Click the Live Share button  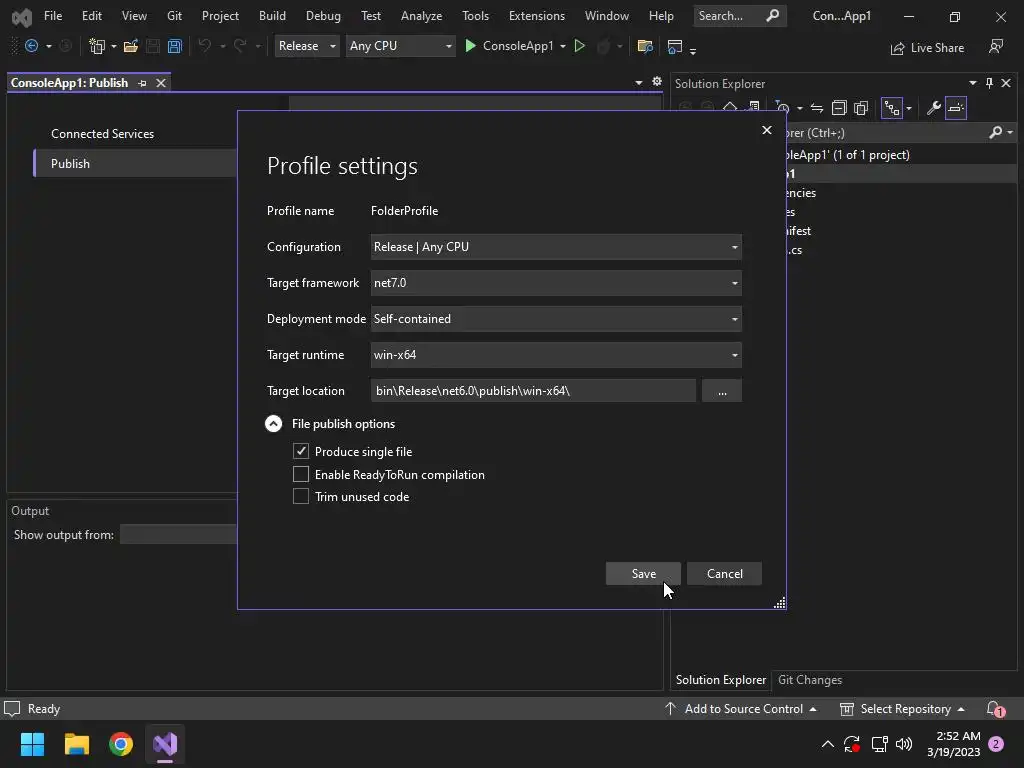tap(927, 48)
